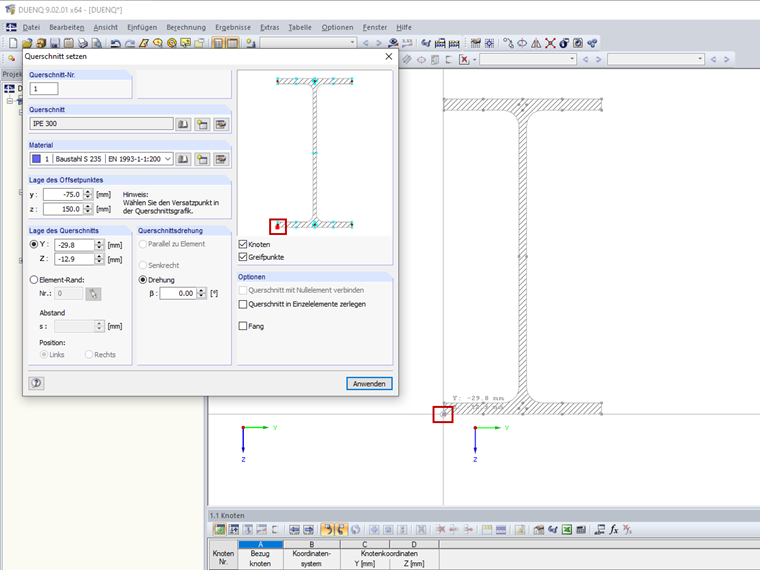
Task: Open the Datei menu
Action: pyautogui.click(x=31, y=27)
